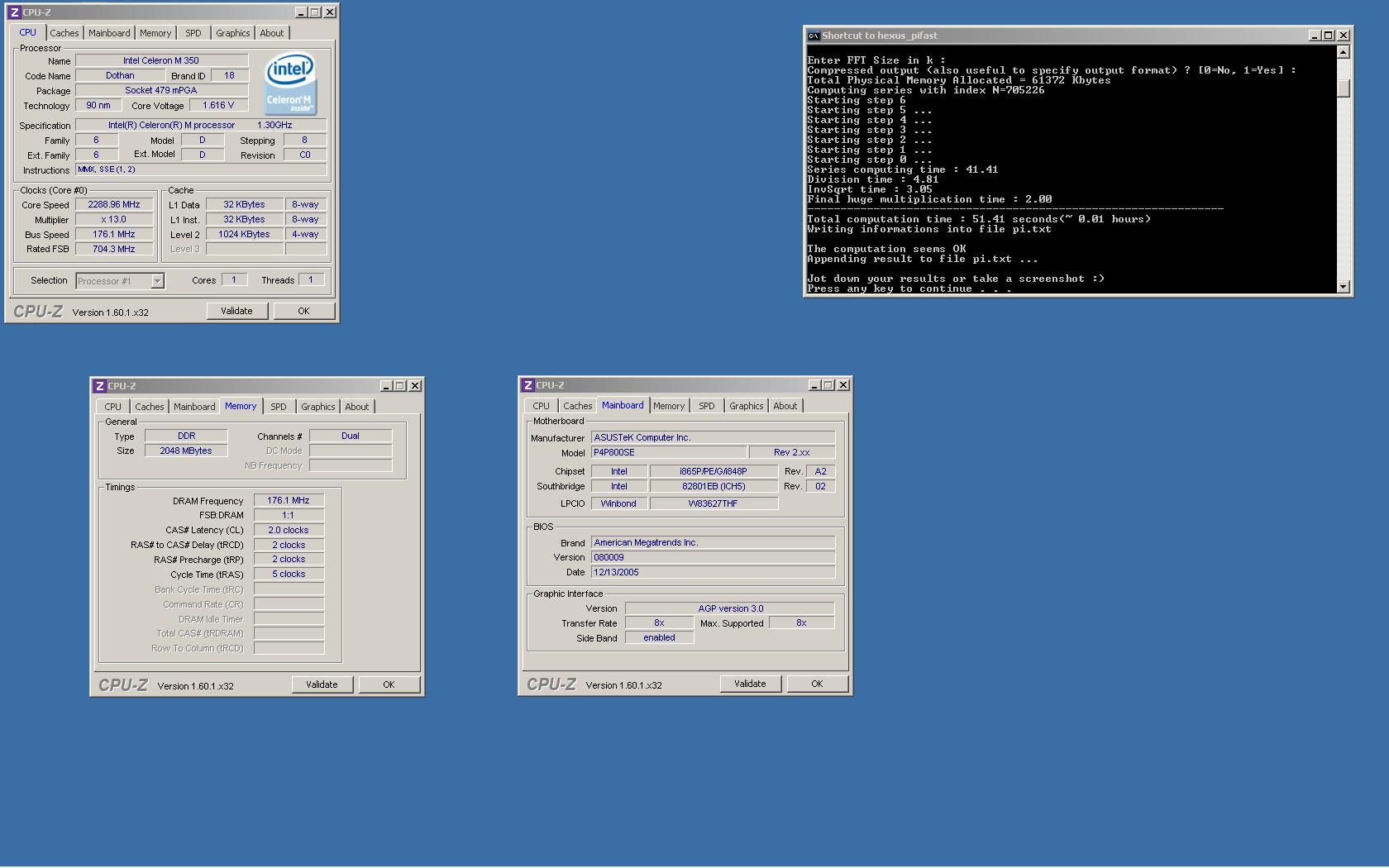
Task: Click the Rated FSB value 704.3 MHz
Action: 114,249
